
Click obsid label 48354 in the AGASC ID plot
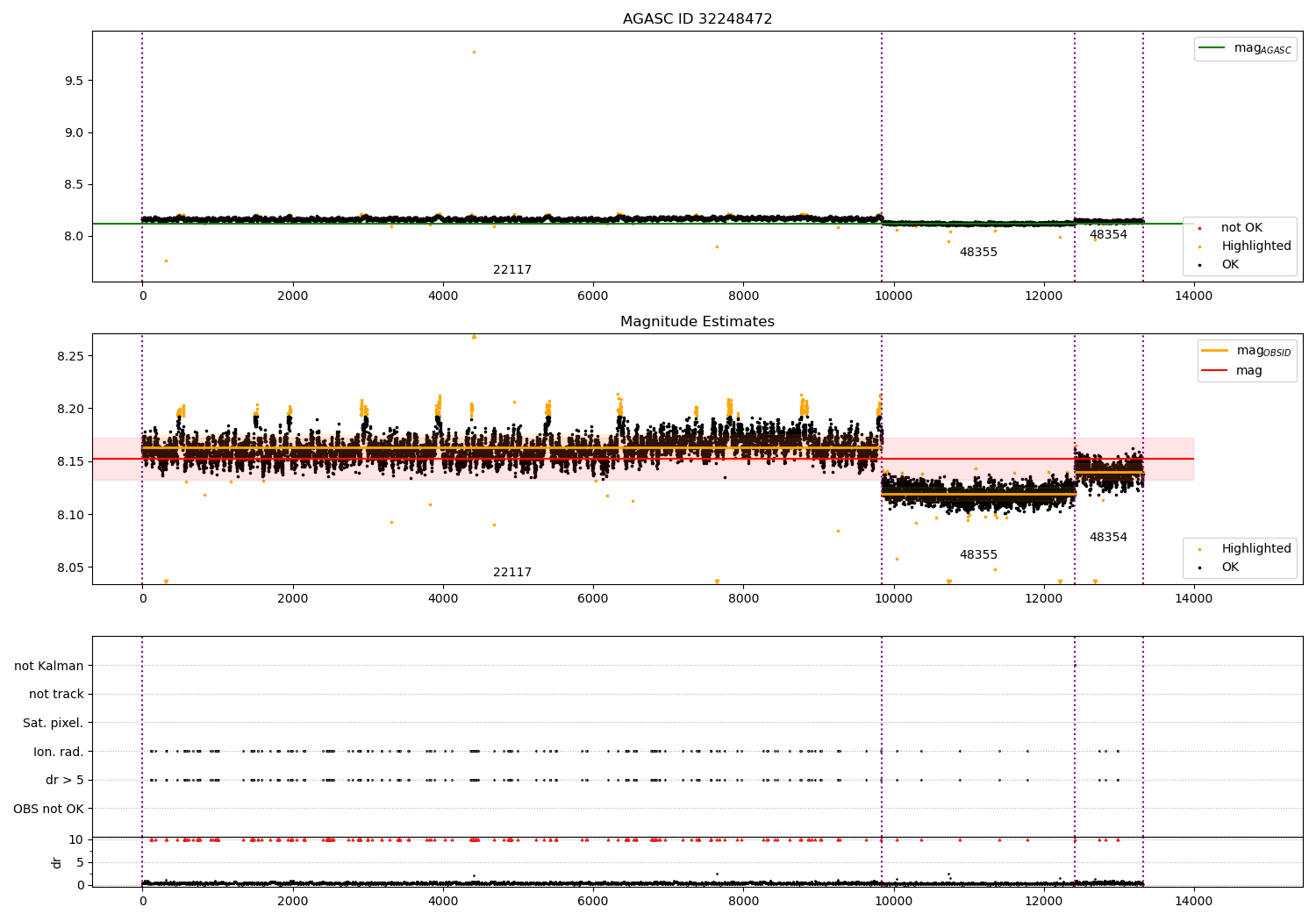(1108, 235)
